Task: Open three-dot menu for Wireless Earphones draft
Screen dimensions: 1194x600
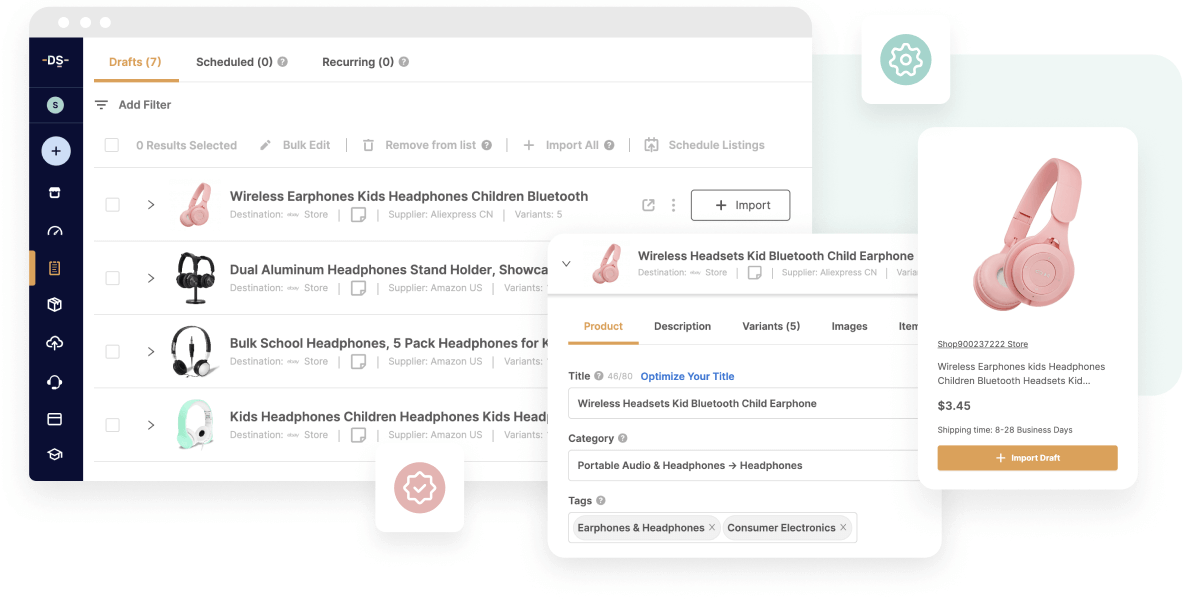Action: point(673,205)
